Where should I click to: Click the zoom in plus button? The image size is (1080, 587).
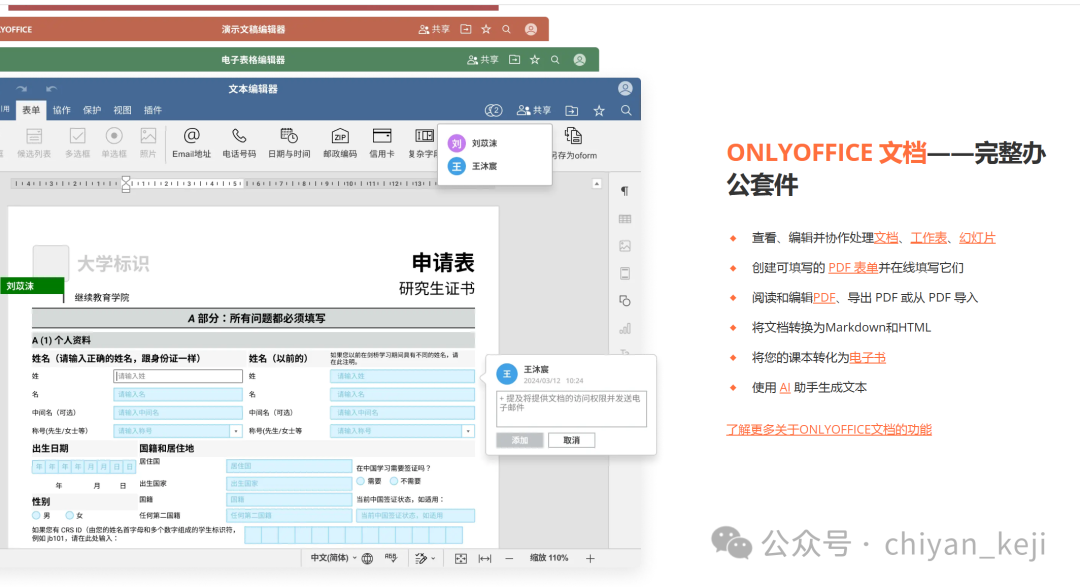point(590,558)
